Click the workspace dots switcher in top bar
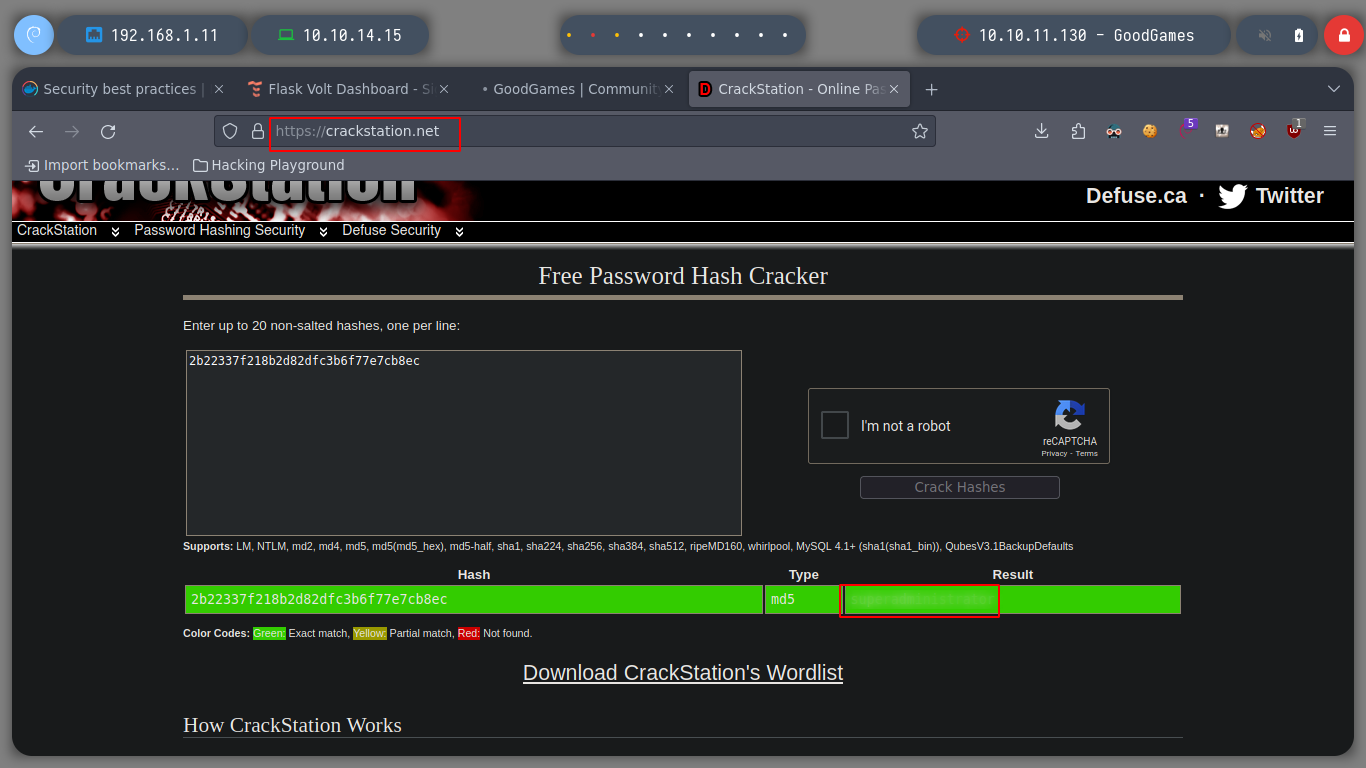The image size is (1366, 768). [x=682, y=35]
